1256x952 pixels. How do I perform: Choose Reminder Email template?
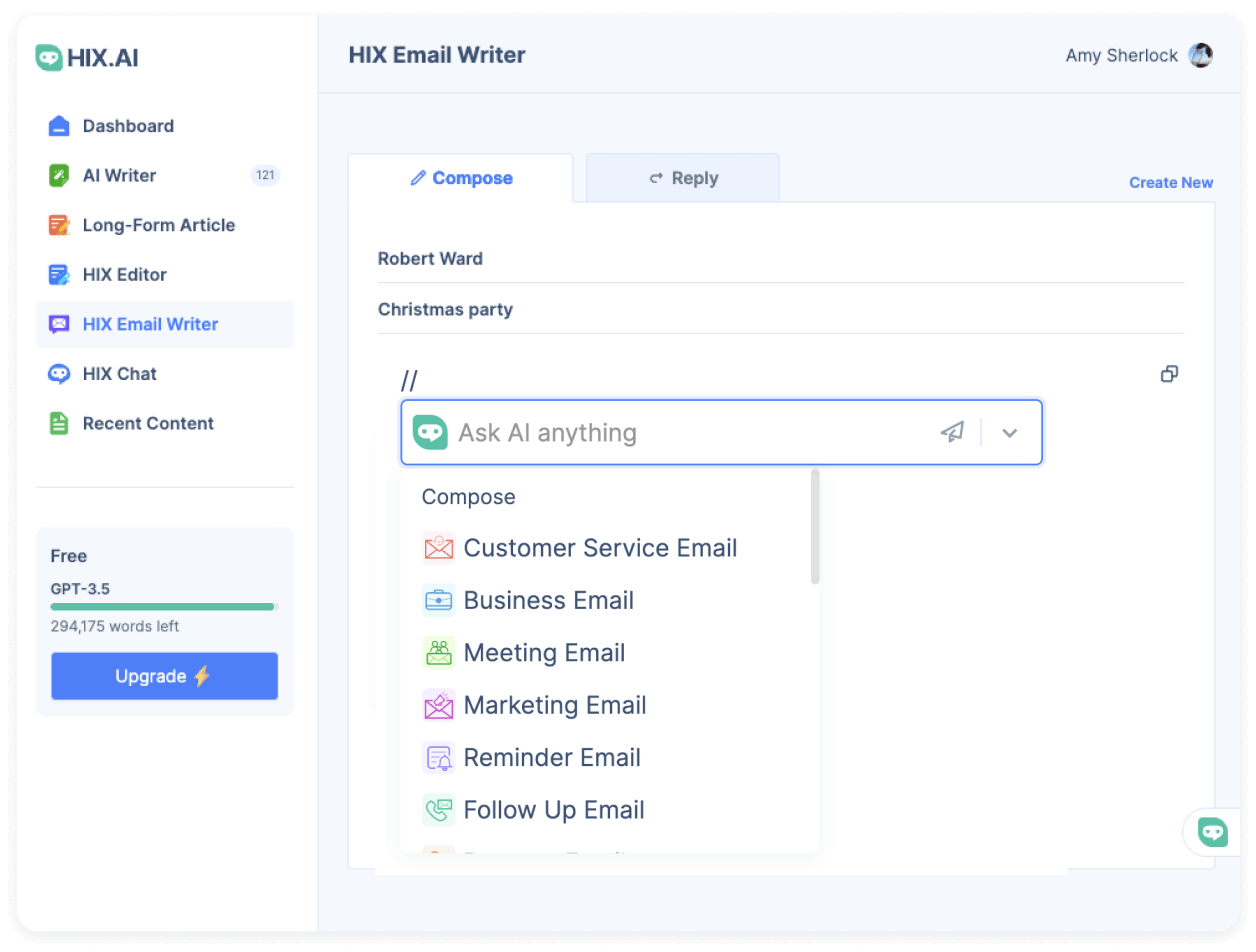click(x=608, y=757)
